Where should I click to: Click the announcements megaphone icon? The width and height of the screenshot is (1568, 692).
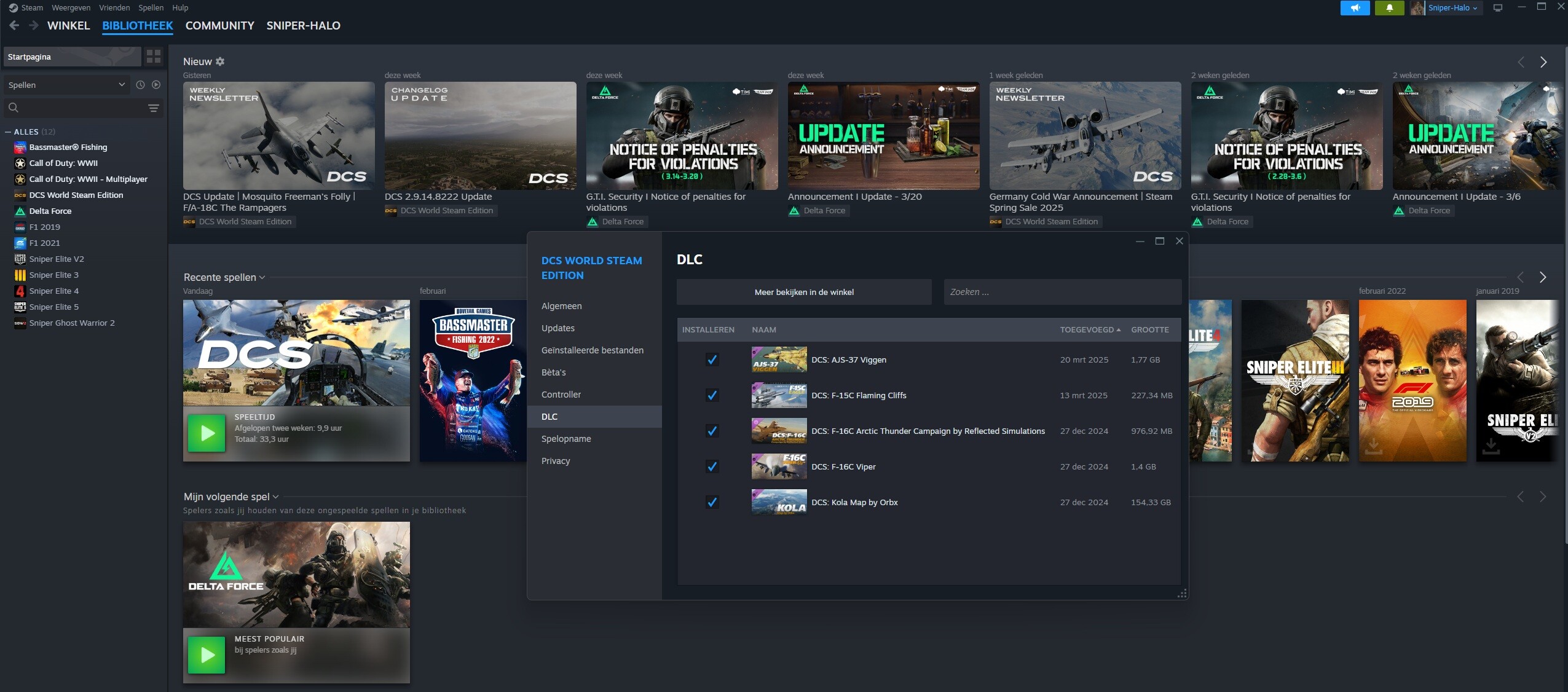[x=1355, y=8]
